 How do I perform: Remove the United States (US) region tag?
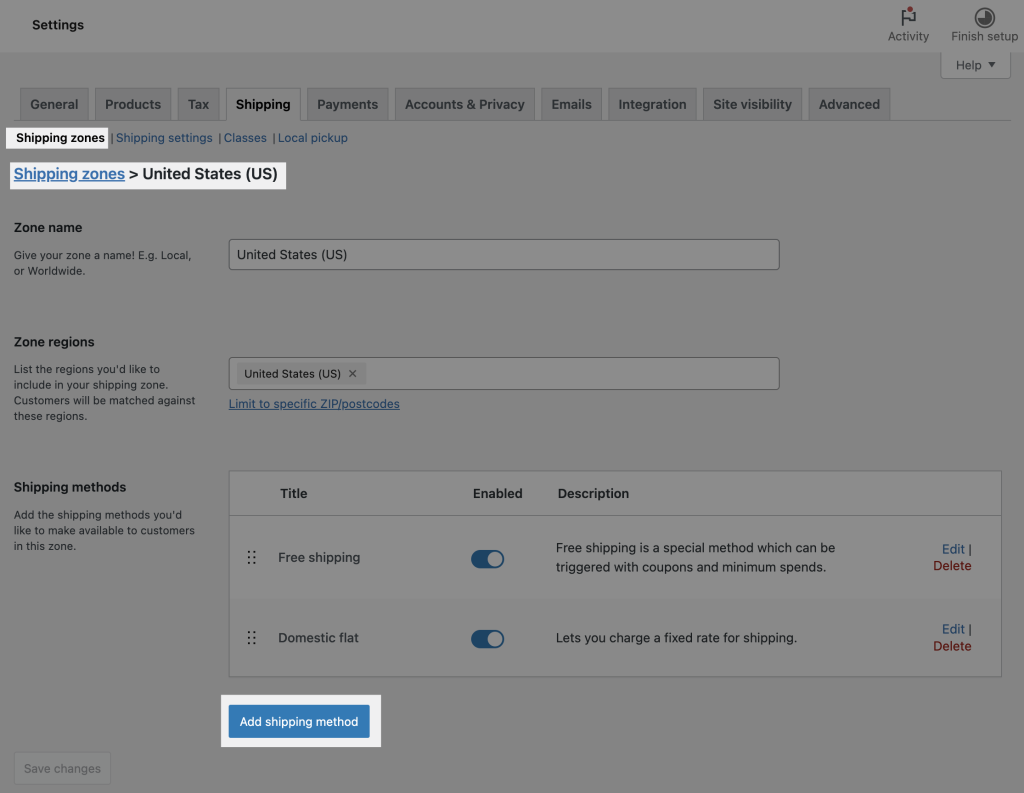[352, 373]
